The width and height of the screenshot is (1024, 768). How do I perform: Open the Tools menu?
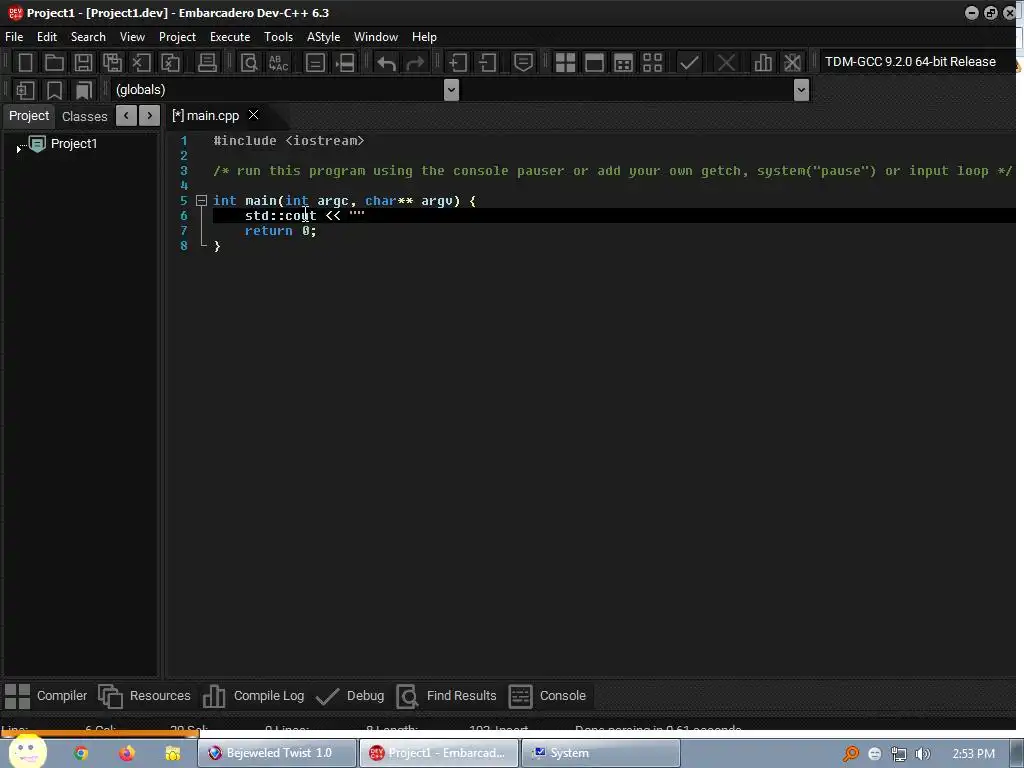(279, 37)
